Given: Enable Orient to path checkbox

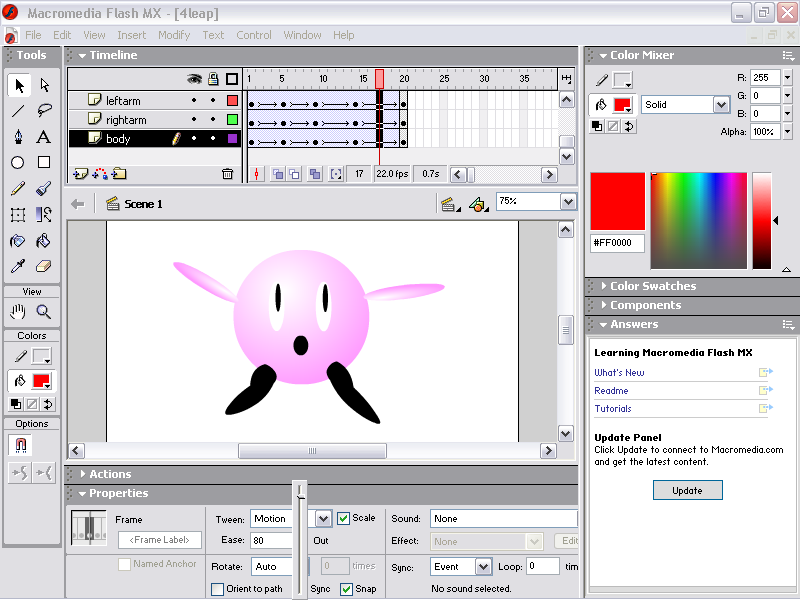Looking at the screenshot, I should pos(218,589).
